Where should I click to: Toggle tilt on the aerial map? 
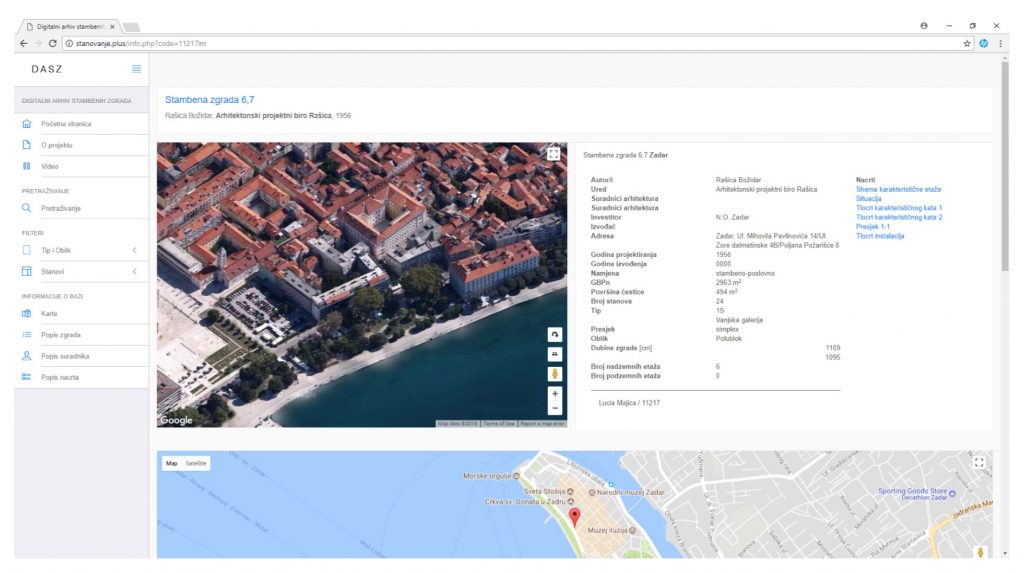(x=554, y=353)
